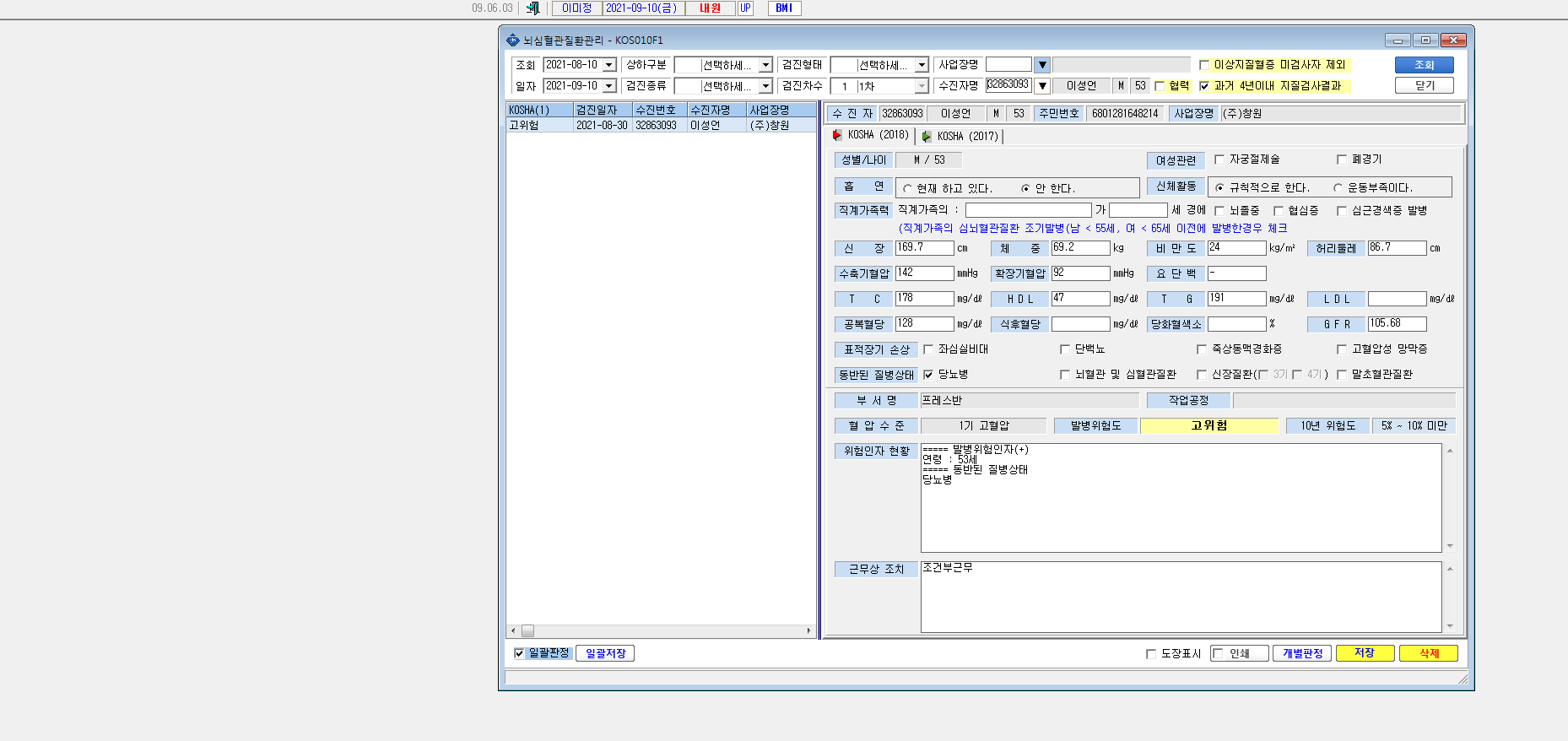Click the BMI indicator in top bar
This screenshot has height=741, width=1568.
pos(784,8)
